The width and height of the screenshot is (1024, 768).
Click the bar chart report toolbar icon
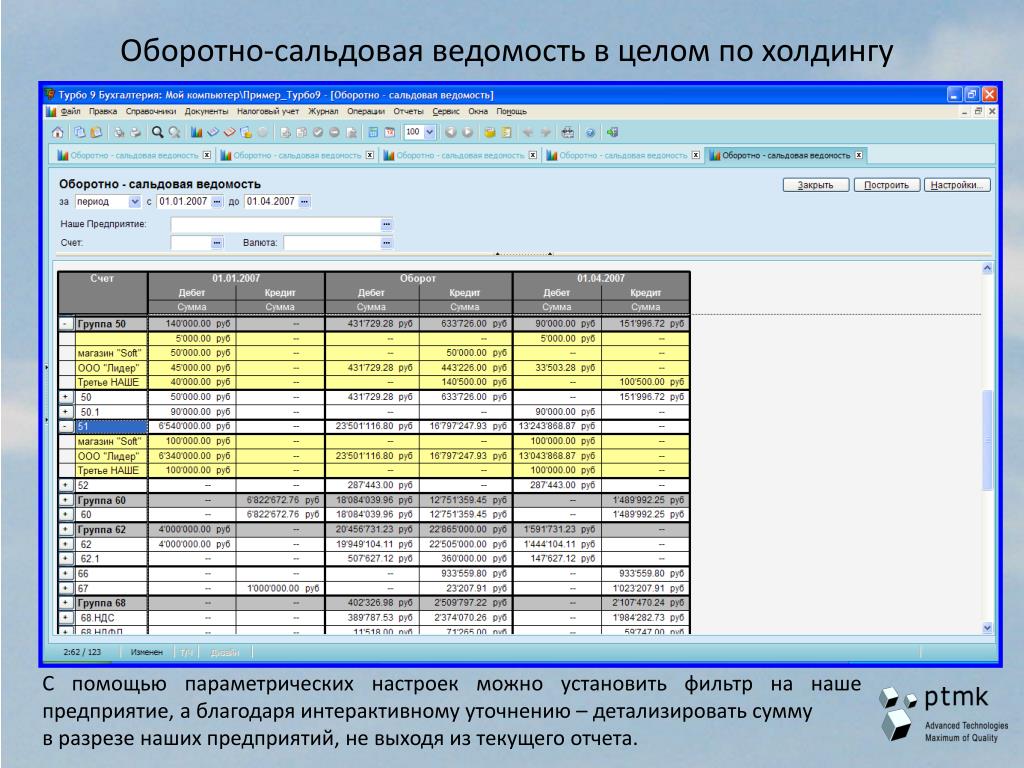pos(196,133)
